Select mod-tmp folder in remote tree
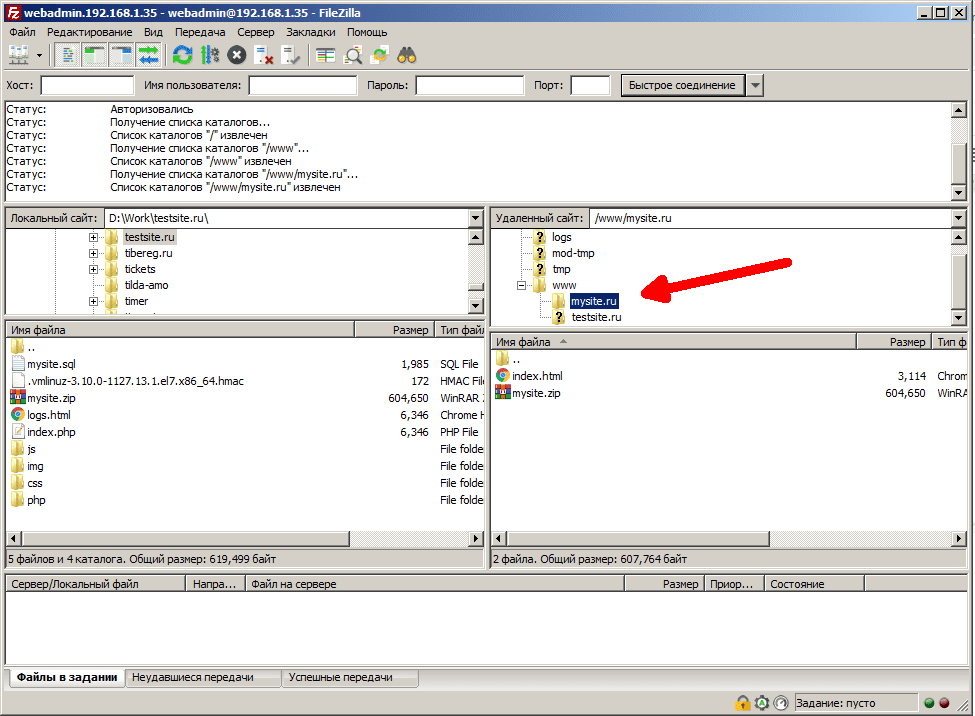The image size is (975, 716). 573,253
